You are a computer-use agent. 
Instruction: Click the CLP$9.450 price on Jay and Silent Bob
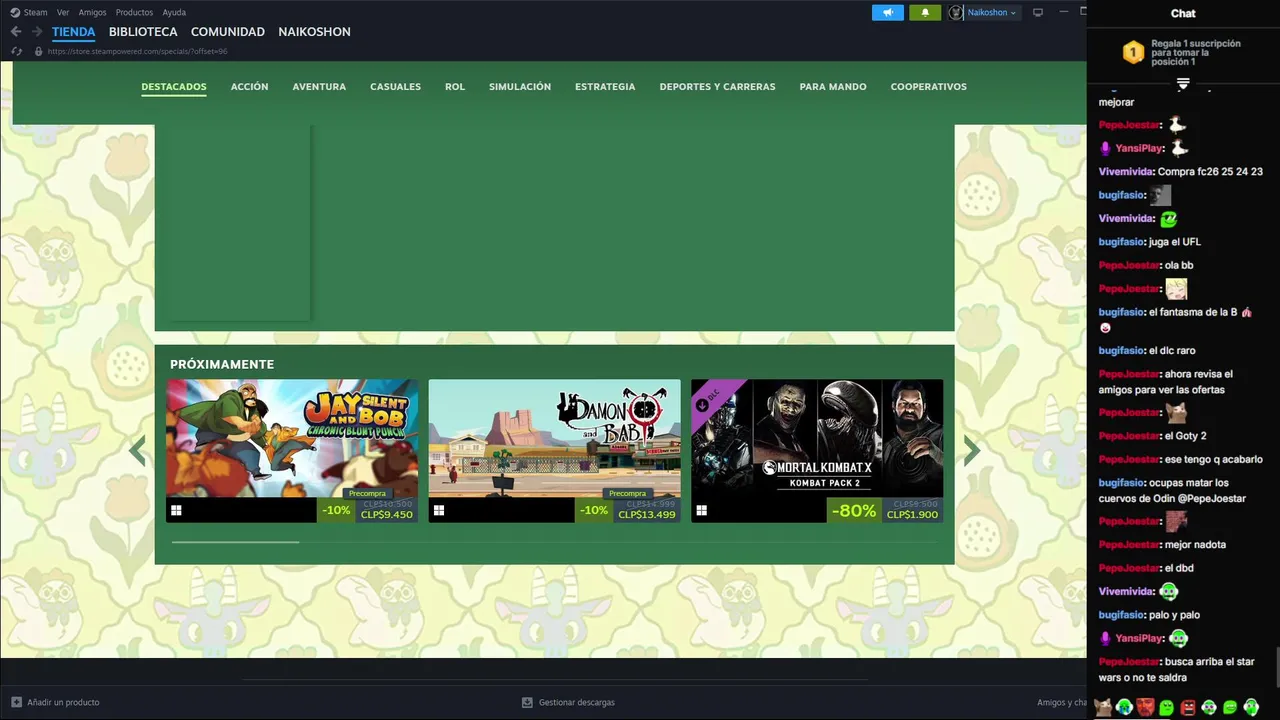[387, 515]
